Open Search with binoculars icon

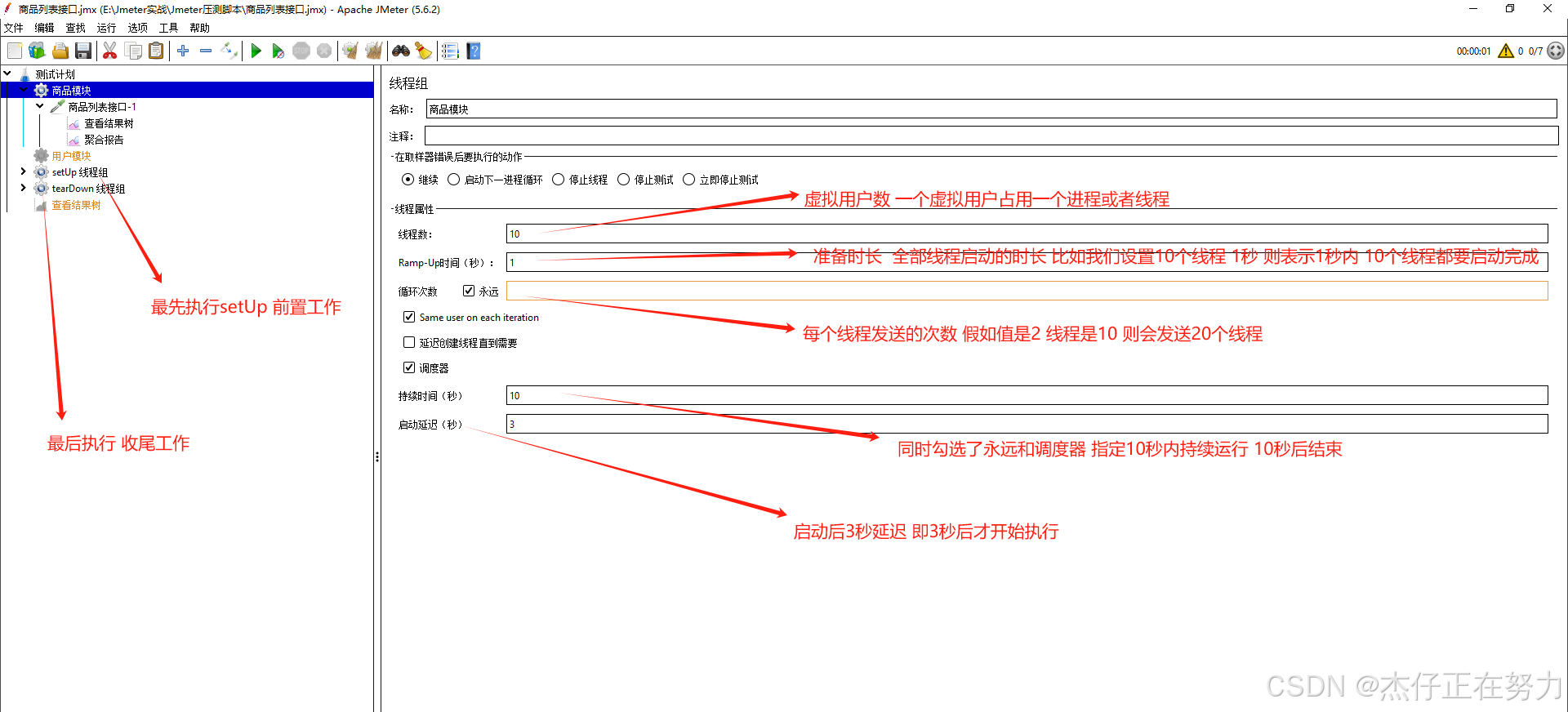(x=401, y=51)
